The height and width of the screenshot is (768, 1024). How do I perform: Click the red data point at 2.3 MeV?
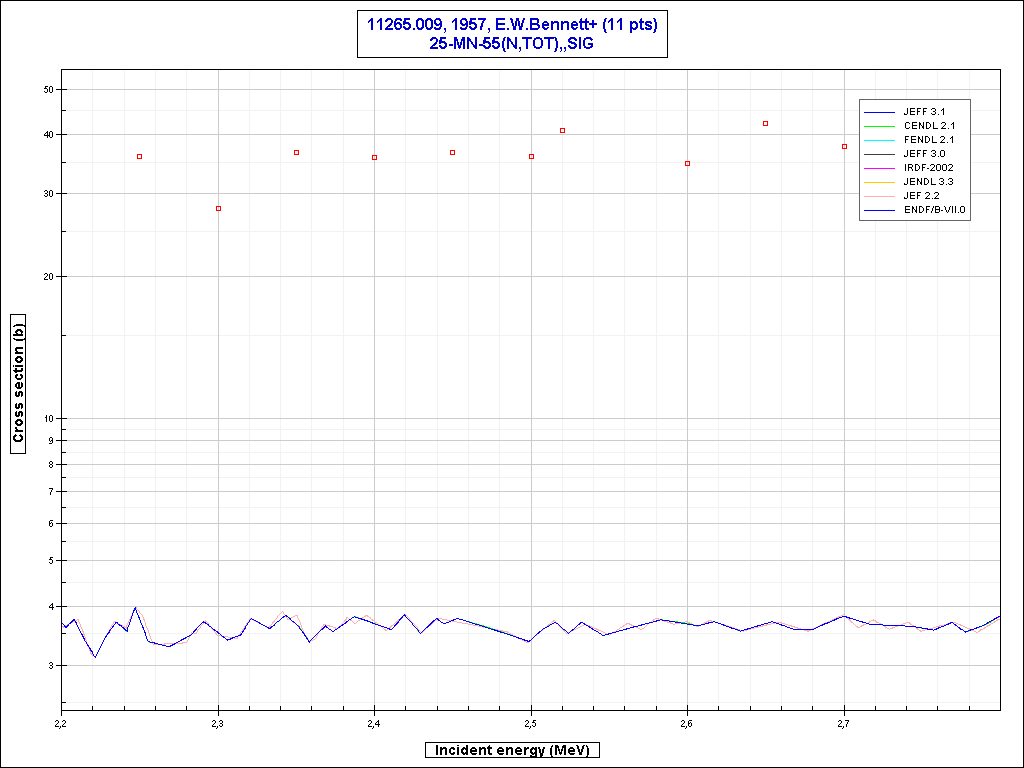(218, 208)
